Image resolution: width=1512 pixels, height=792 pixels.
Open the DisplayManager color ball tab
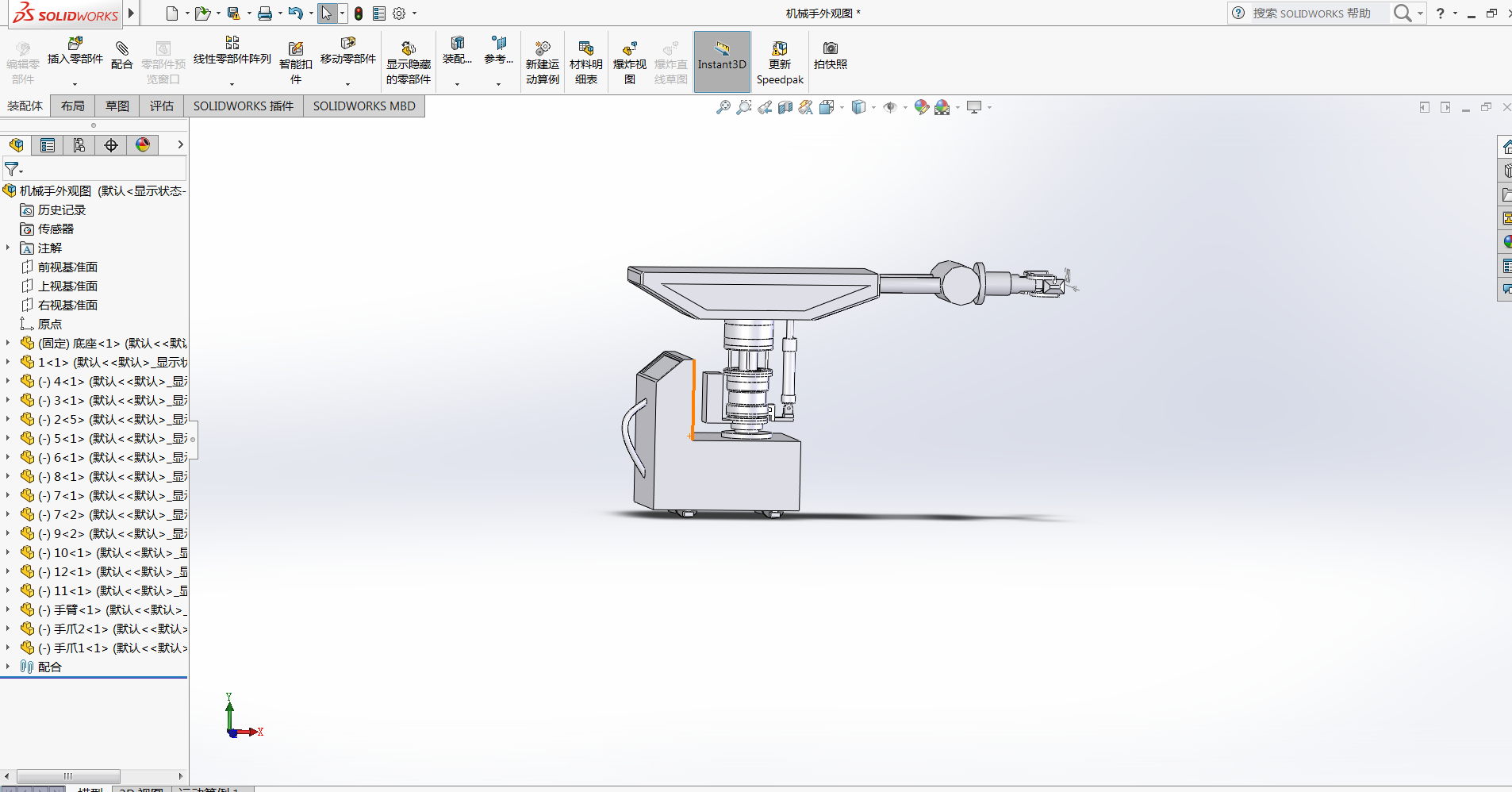(143, 145)
